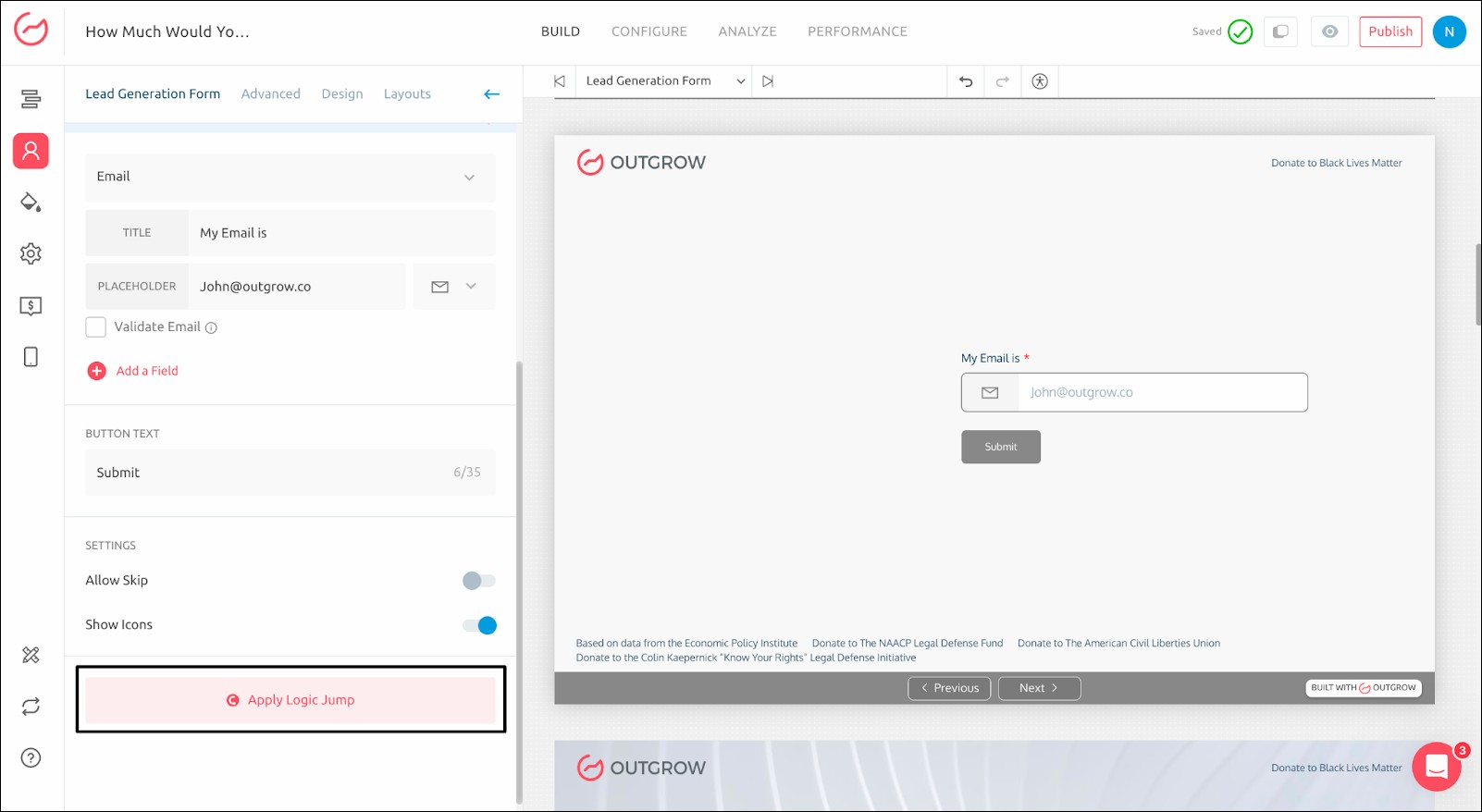Viewport: 1482px width, 812px height.
Task: Disable the Show Icons toggle
Action: [479, 625]
